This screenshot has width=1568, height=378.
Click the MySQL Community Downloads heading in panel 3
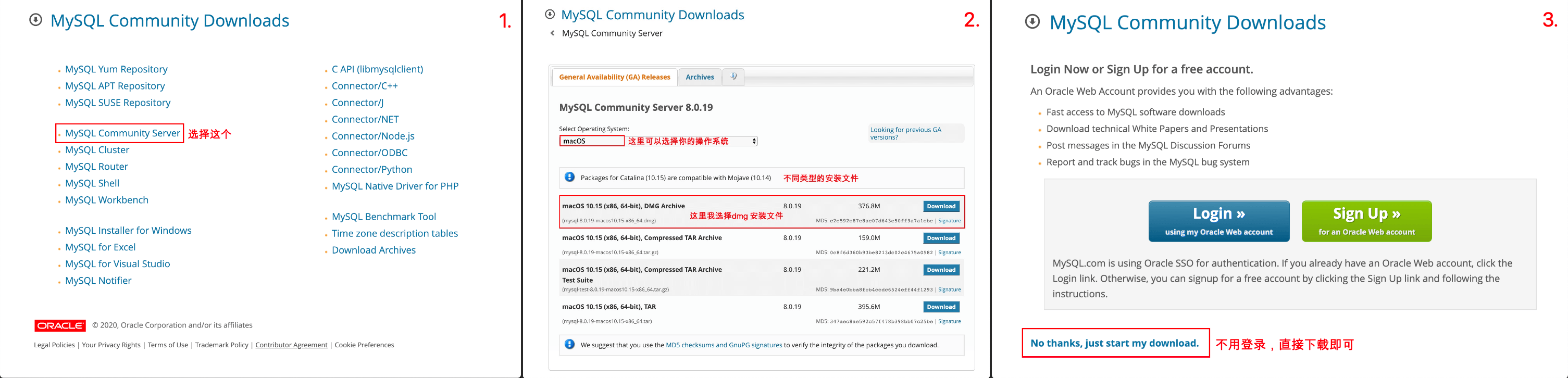(1188, 22)
